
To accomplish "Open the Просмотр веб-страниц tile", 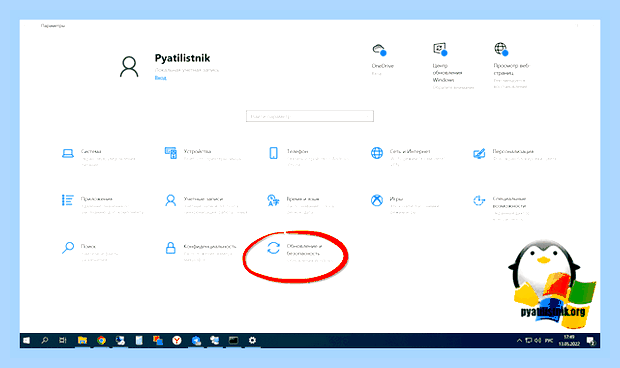I will tap(511, 66).
